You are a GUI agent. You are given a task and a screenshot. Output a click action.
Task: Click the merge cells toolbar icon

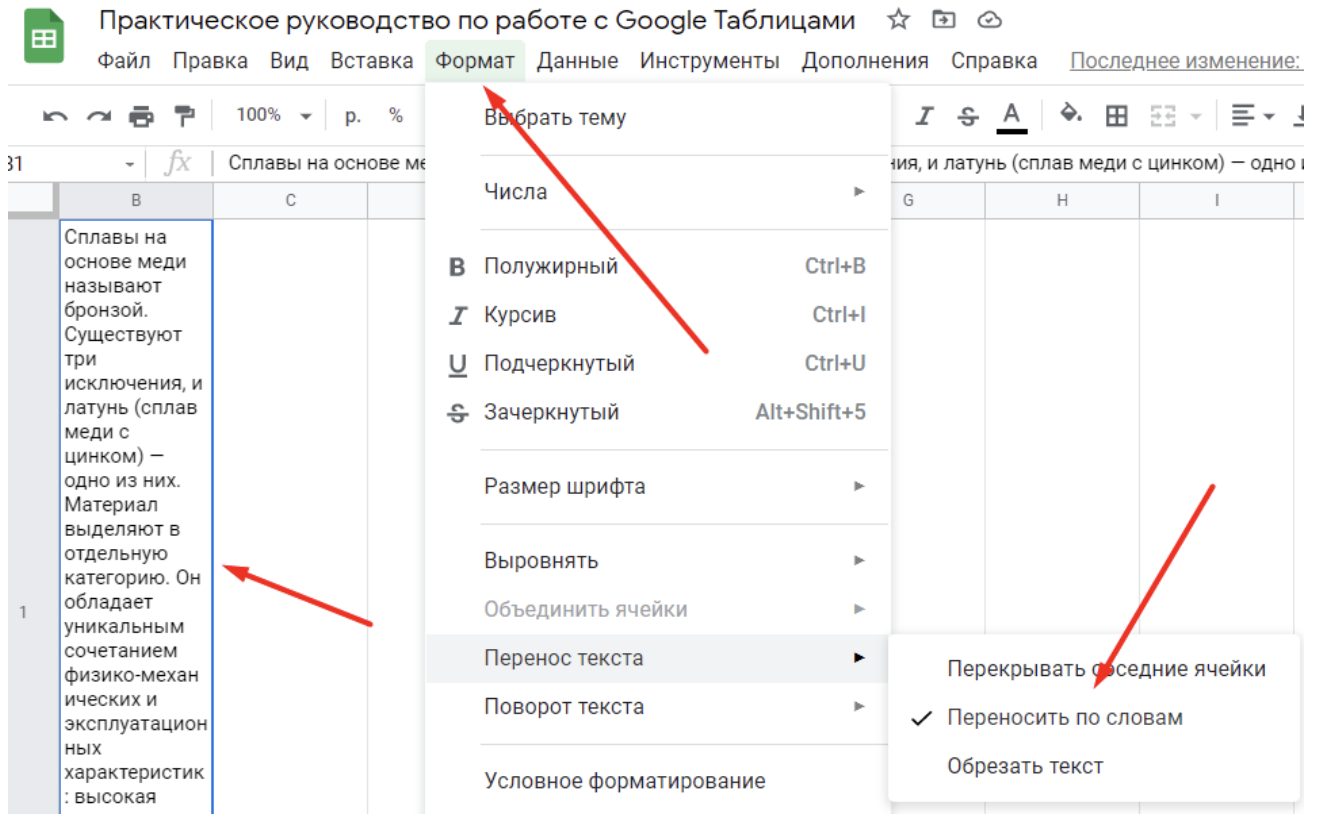click(1162, 116)
